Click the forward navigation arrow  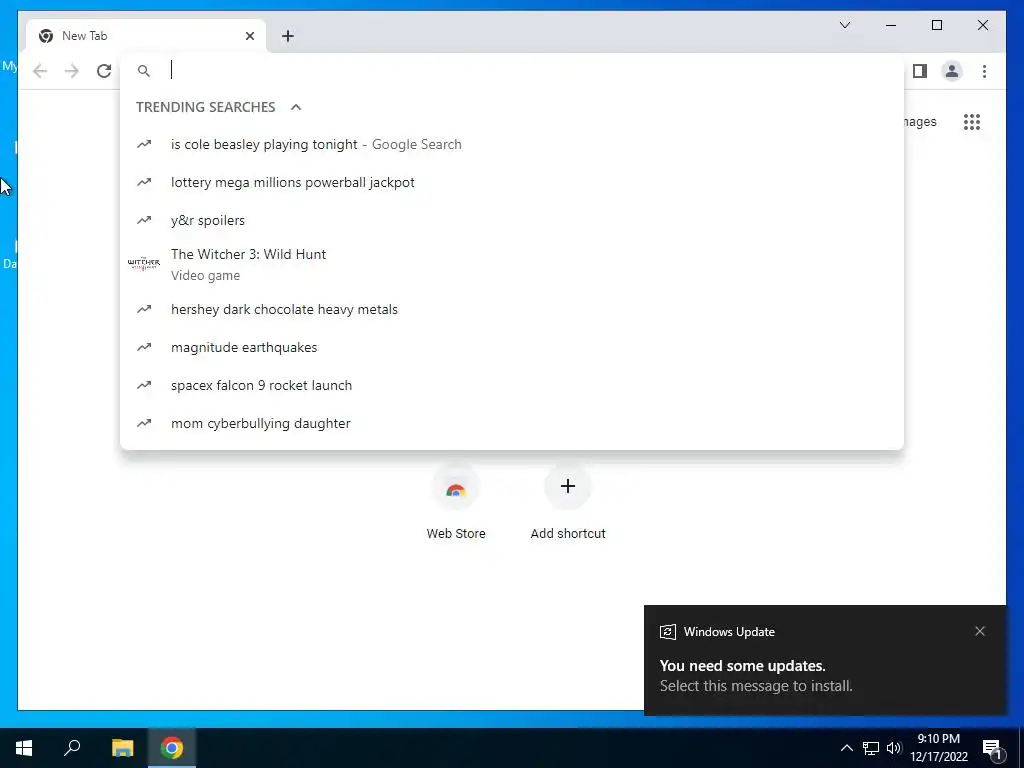coord(72,71)
